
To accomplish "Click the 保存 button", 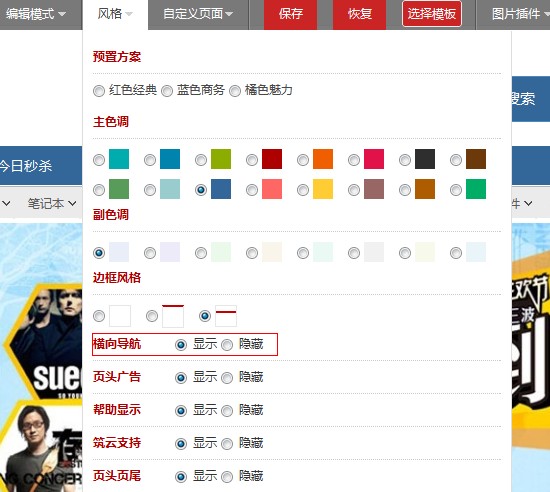I will 290,14.
